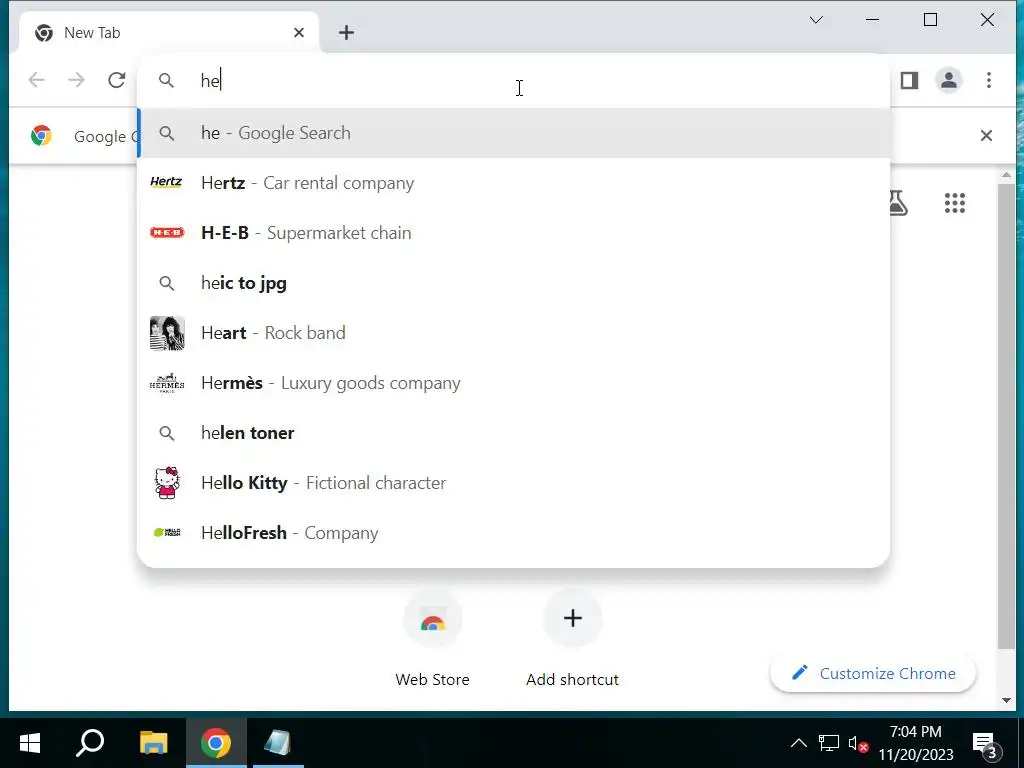Click the search magnifier in address bar

[167, 80]
